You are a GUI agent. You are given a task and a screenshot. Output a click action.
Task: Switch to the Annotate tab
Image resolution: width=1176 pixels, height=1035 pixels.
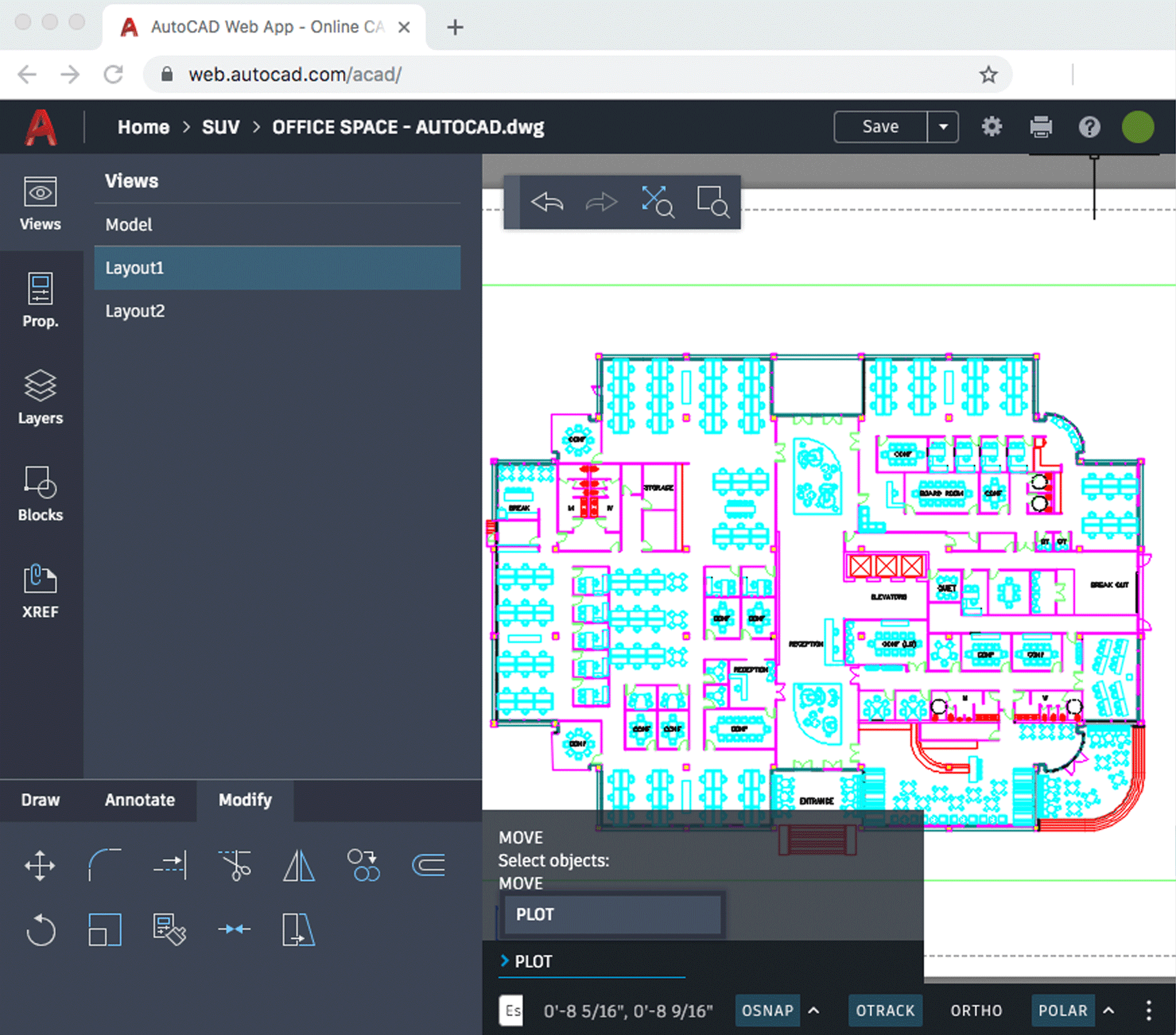click(140, 800)
